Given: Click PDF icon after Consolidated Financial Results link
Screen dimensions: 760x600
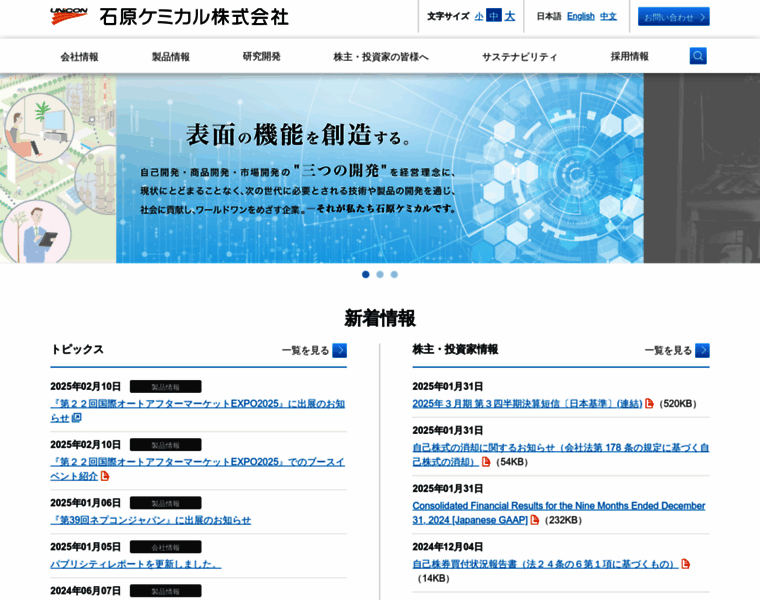Looking at the screenshot, I should click(x=534, y=520).
